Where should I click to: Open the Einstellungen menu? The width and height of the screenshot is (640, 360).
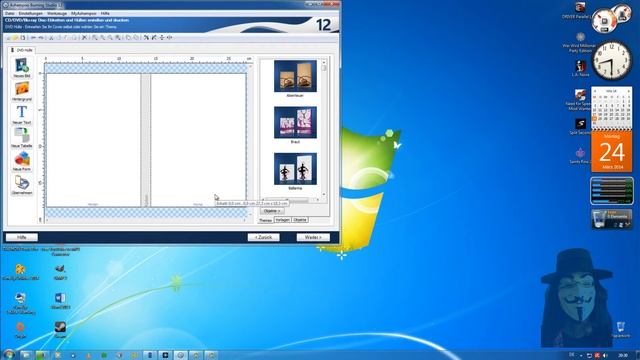coord(31,13)
